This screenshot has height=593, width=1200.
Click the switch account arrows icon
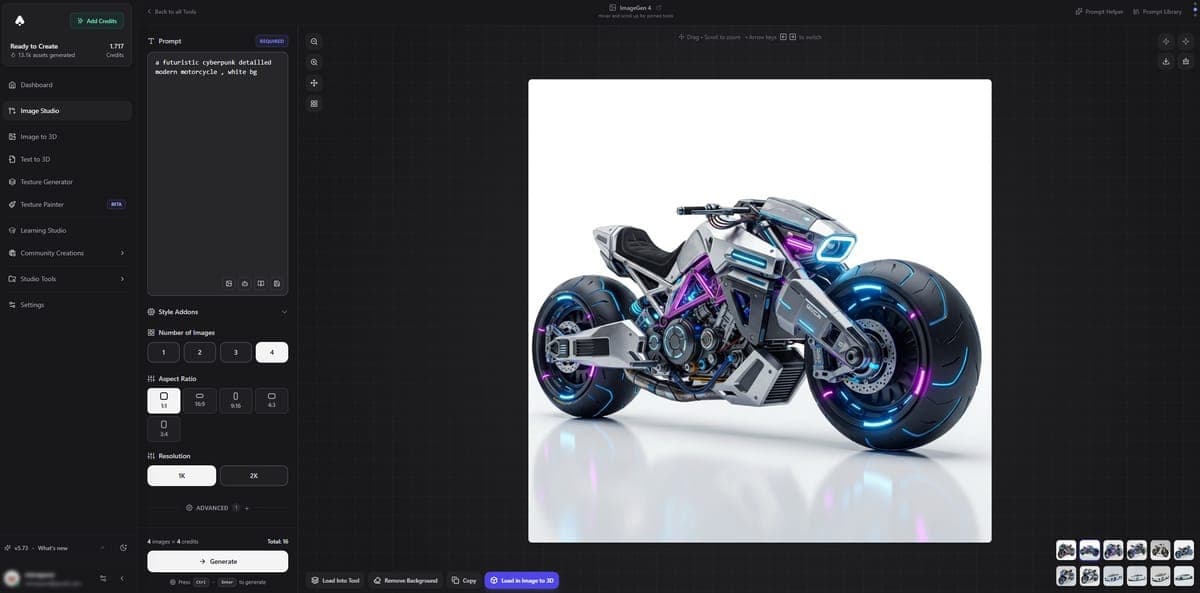[103, 578]
